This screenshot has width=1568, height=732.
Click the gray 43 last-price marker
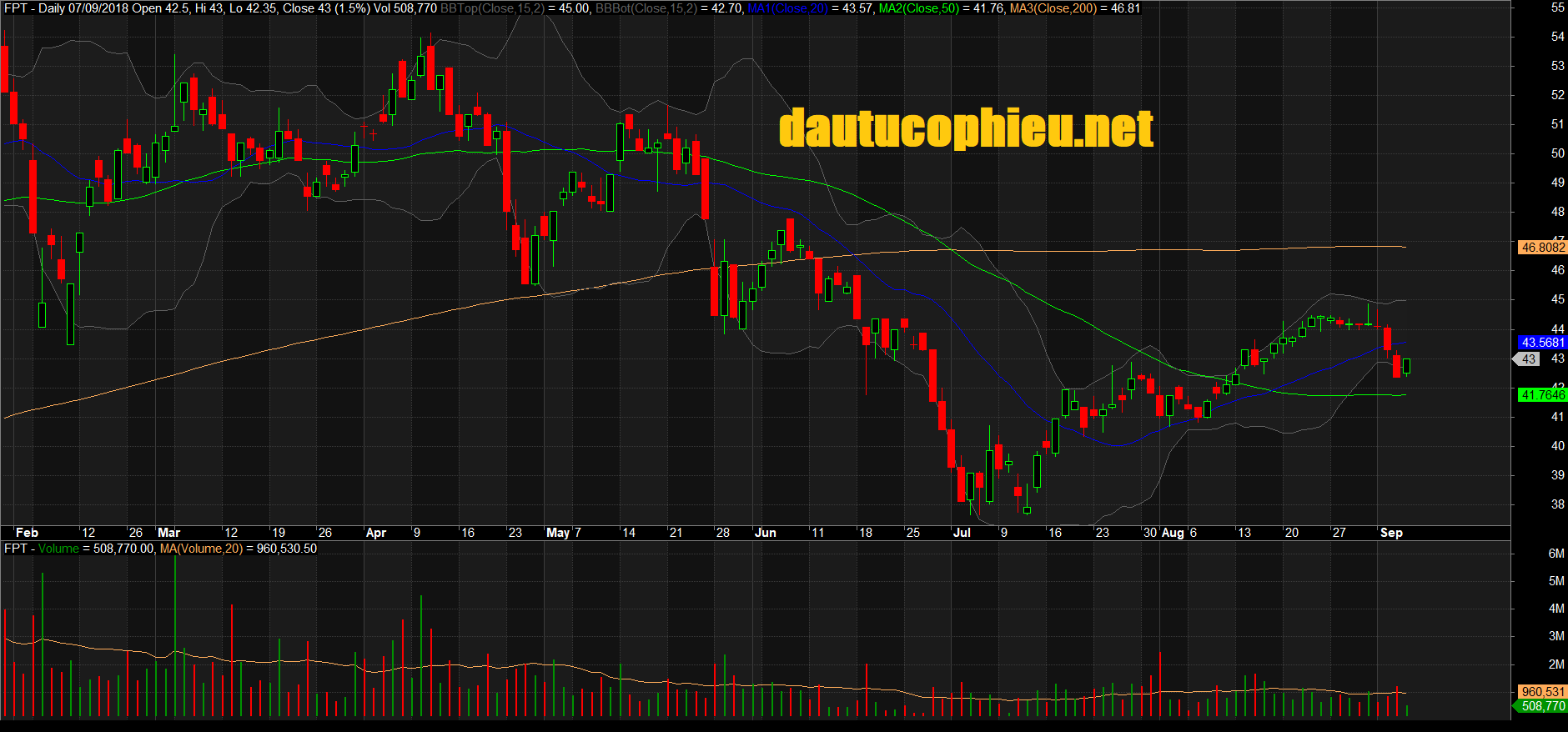click(x=1528, y=359)
